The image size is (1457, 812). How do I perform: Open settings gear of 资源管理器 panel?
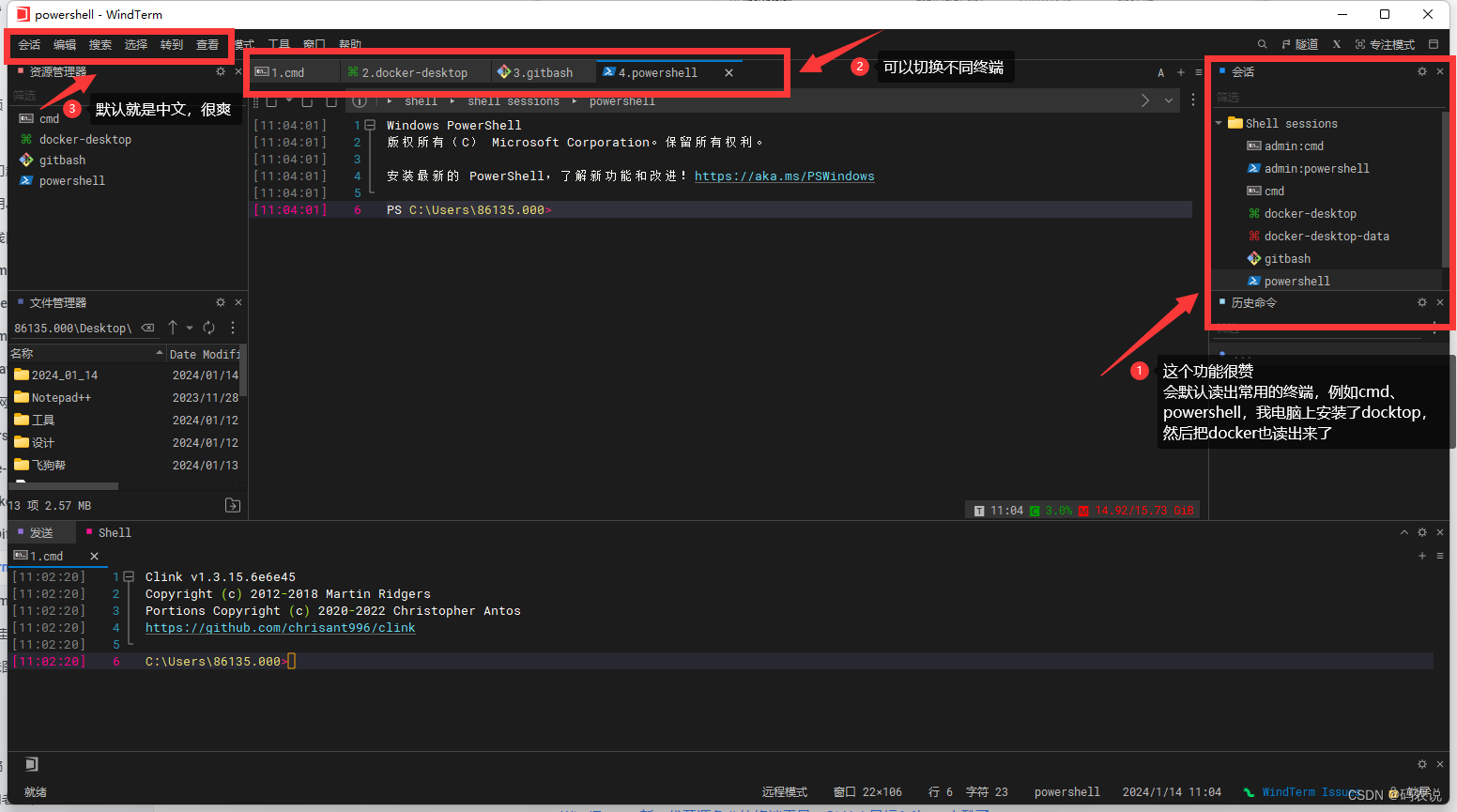point(221,71)
